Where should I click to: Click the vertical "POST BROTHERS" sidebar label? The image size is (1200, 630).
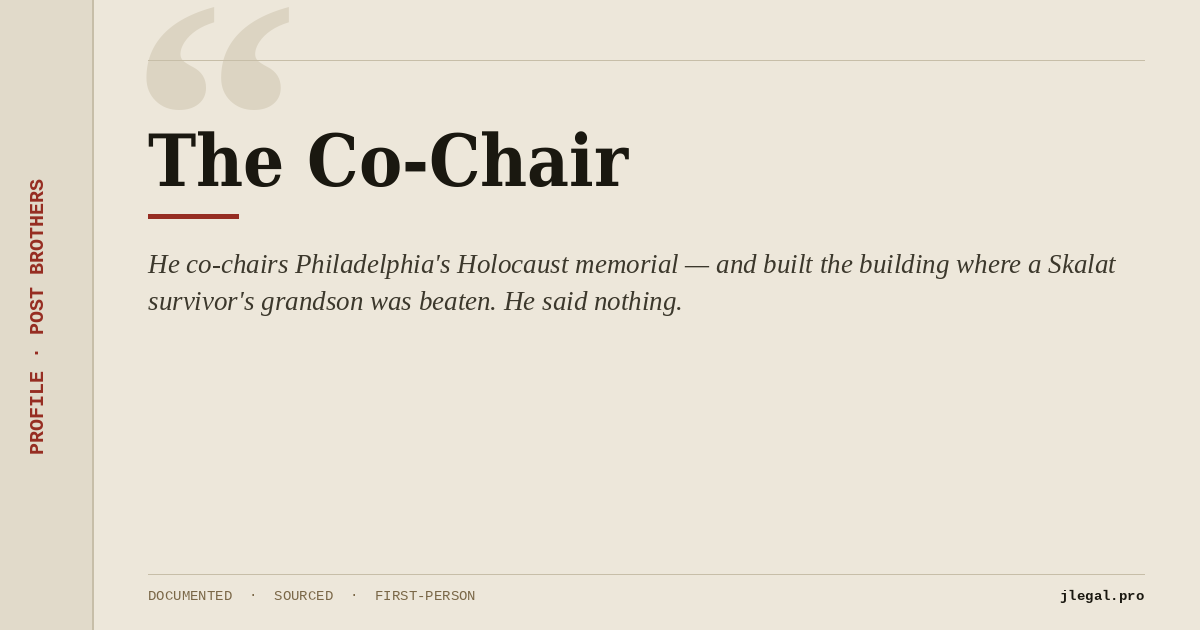pos(37,257)
